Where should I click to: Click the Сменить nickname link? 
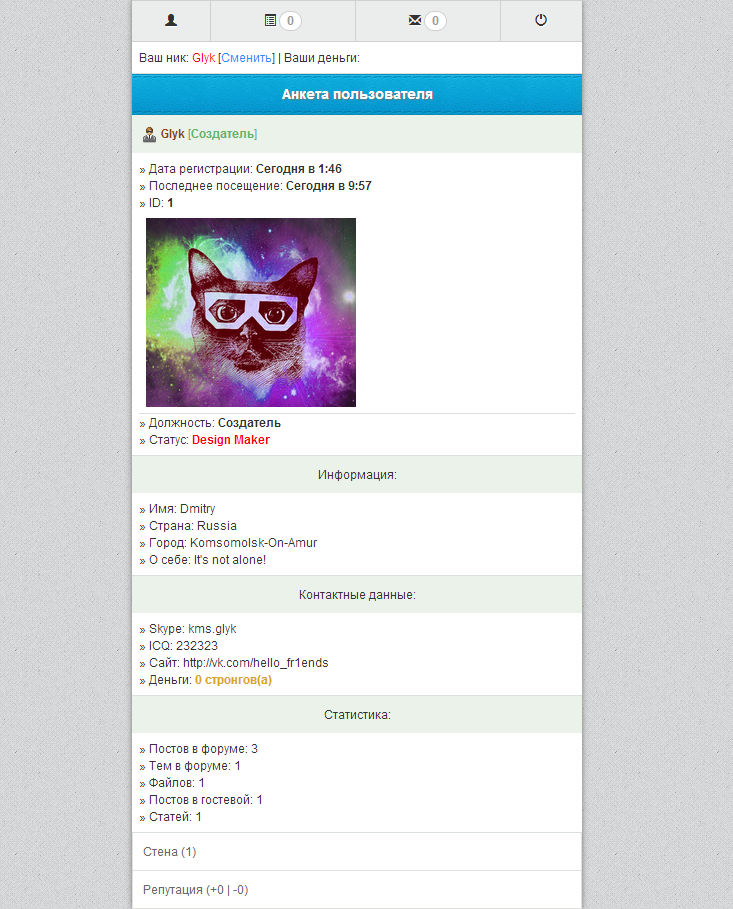point(246,58)
